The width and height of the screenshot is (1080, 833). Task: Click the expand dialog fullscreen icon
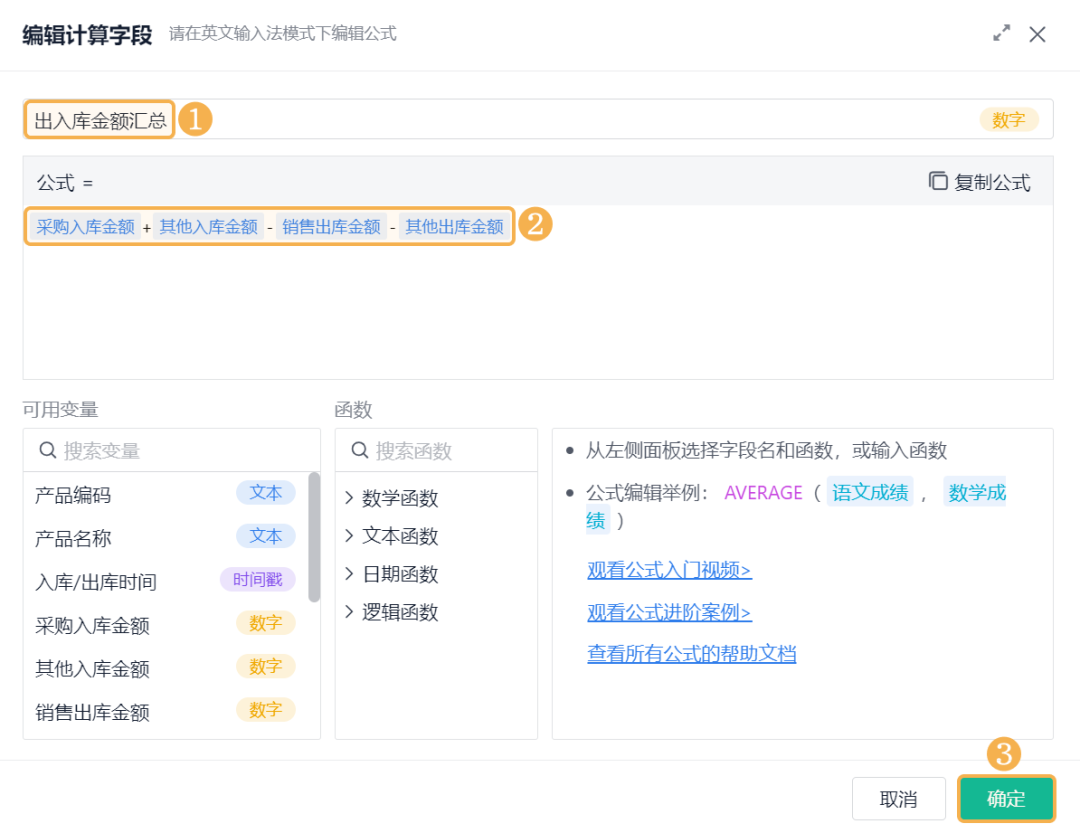point(1001,33)
